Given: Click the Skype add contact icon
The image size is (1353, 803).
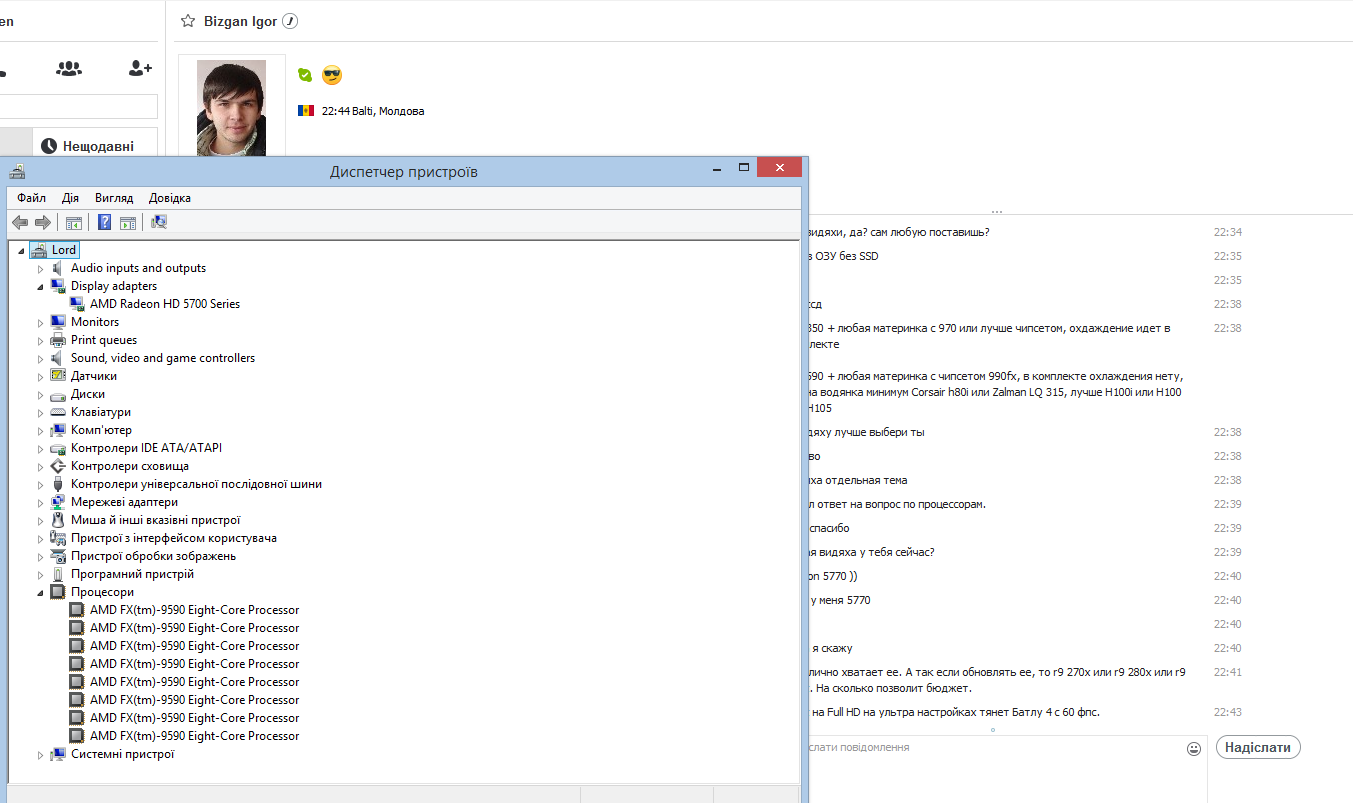Looking at the screenshot, I should 140,68.
